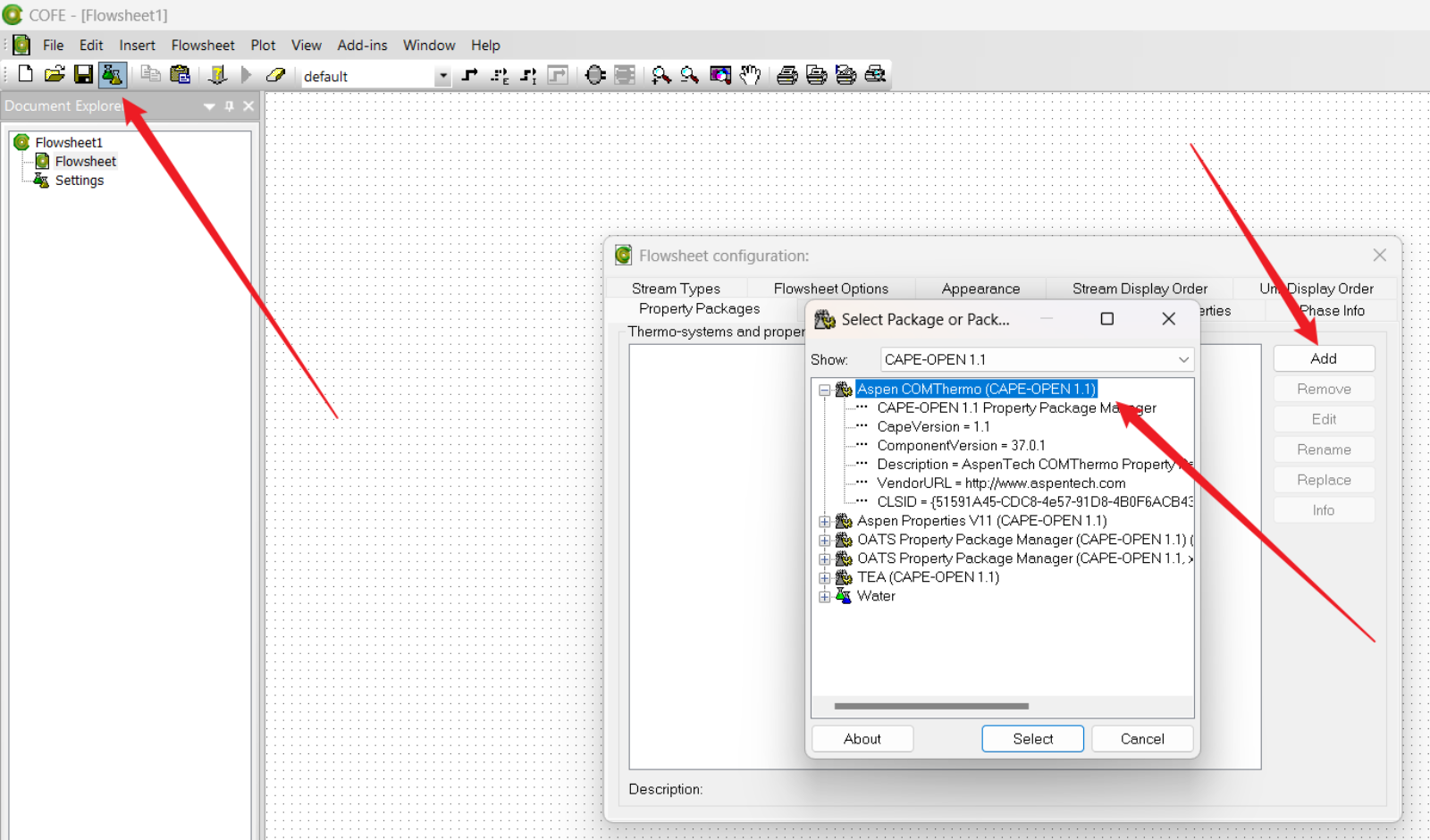Switch to the Stream Display Order tab
The image size is (1430, 840).
[x=1140, y=289]
